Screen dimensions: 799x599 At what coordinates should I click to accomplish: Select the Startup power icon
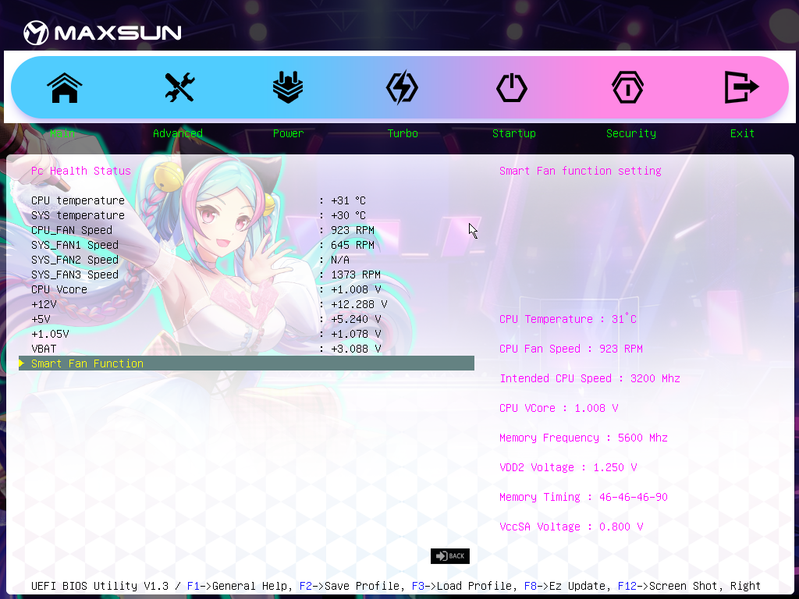pyautogui.click(x=512, y=88)
